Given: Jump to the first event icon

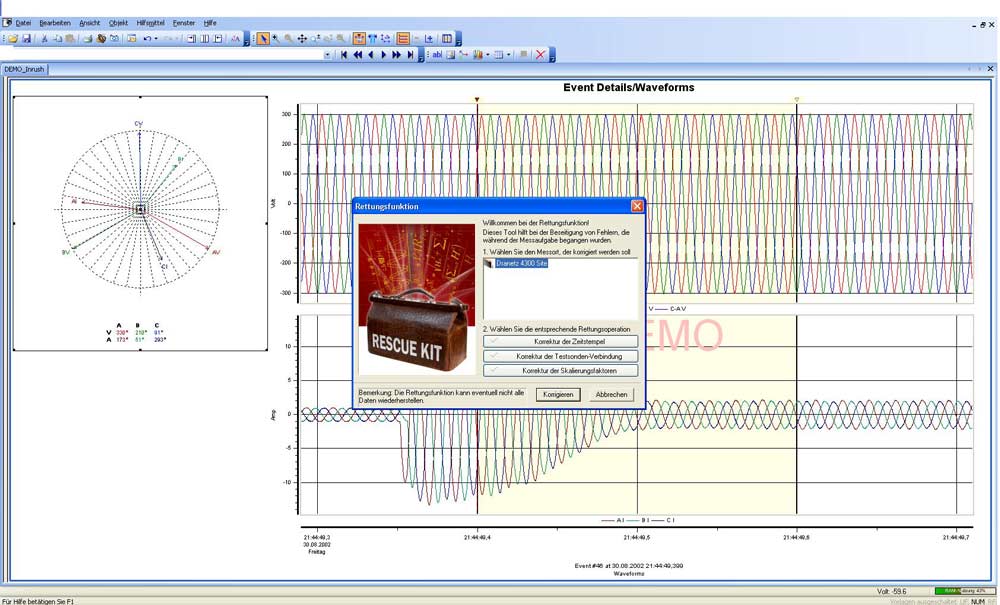Looking at the screenshot, I should coord(344,55).
